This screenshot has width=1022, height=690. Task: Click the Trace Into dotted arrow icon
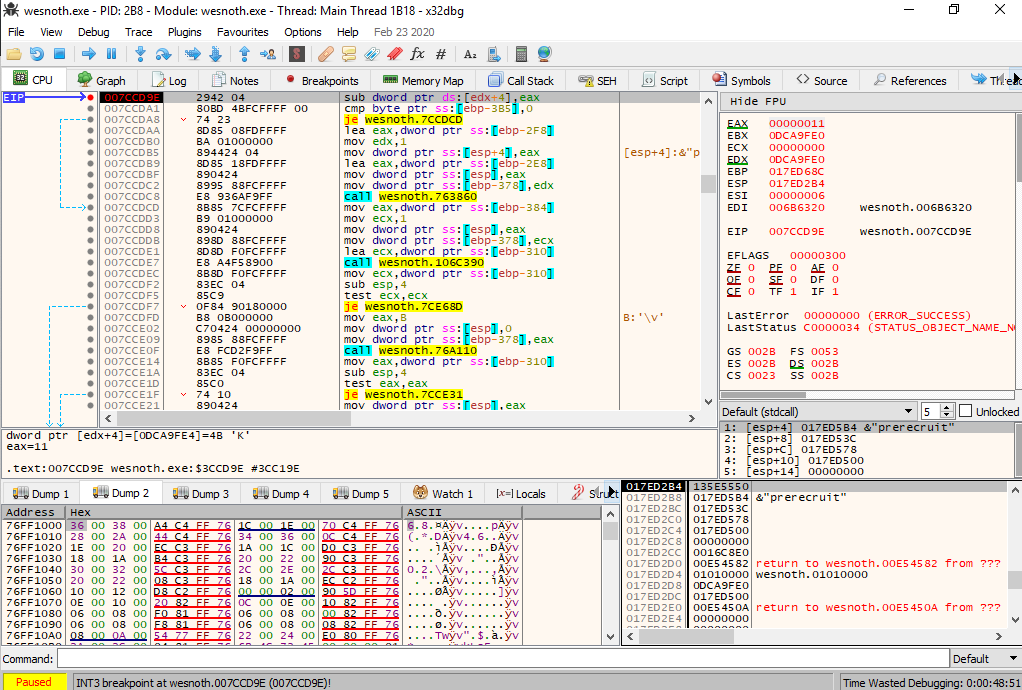click(192, 54)
